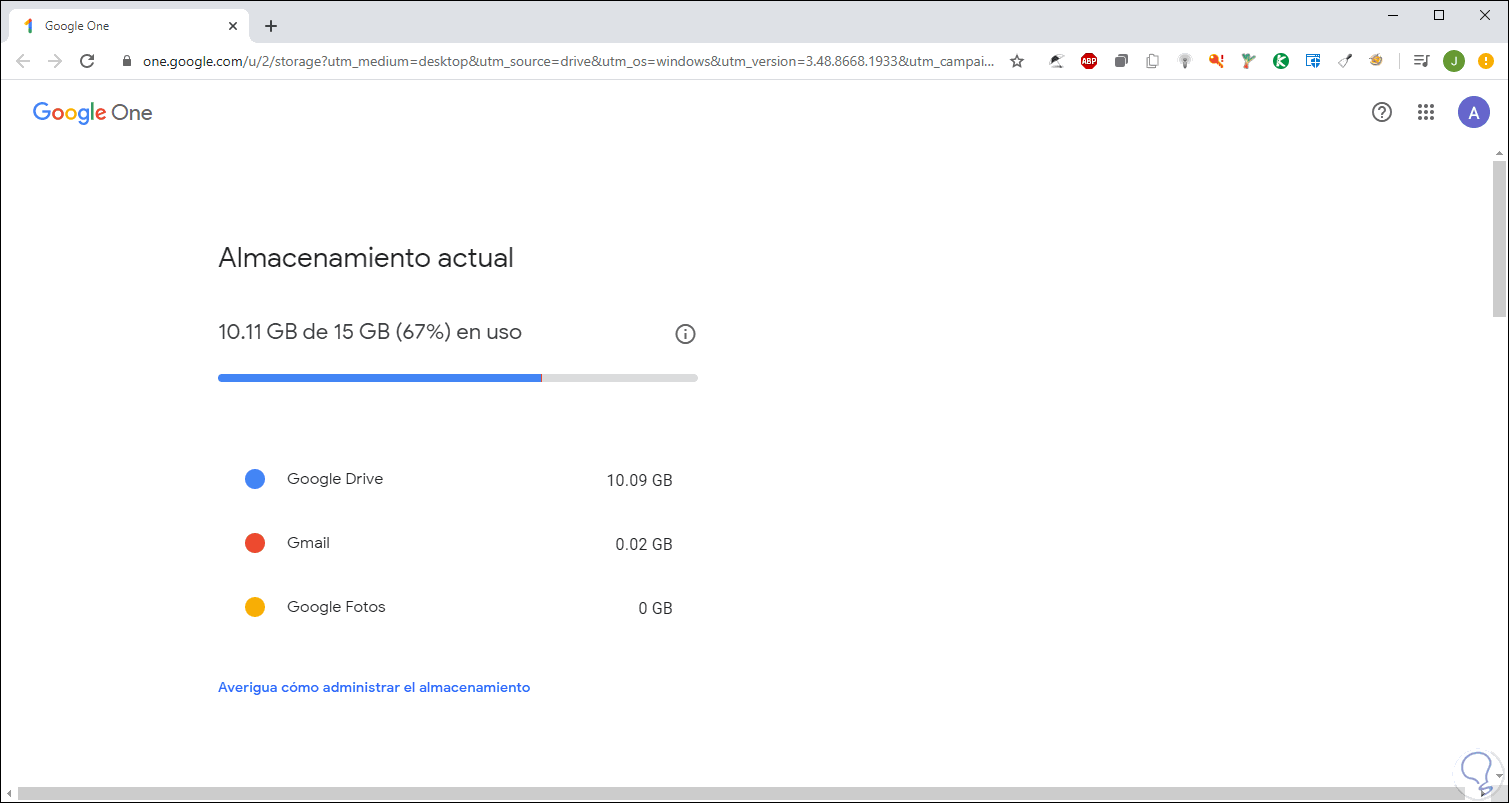Viewport: 1509px width, 803px height.
Task: Click the 0.02 GB Gmail usage value
Action: (x=644, y=544)
